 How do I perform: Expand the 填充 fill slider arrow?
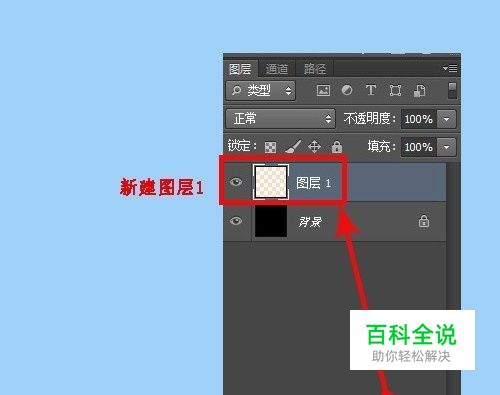point(446,147)
